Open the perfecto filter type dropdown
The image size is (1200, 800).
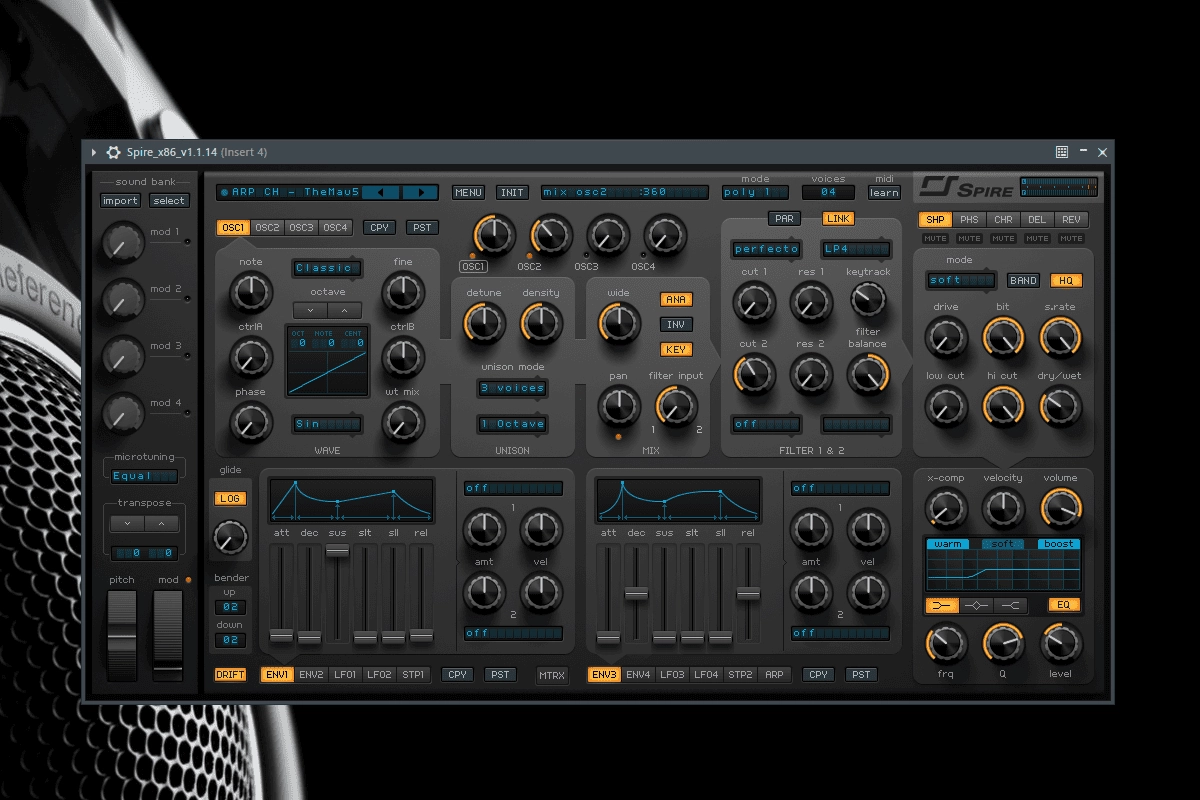(767, 249)
